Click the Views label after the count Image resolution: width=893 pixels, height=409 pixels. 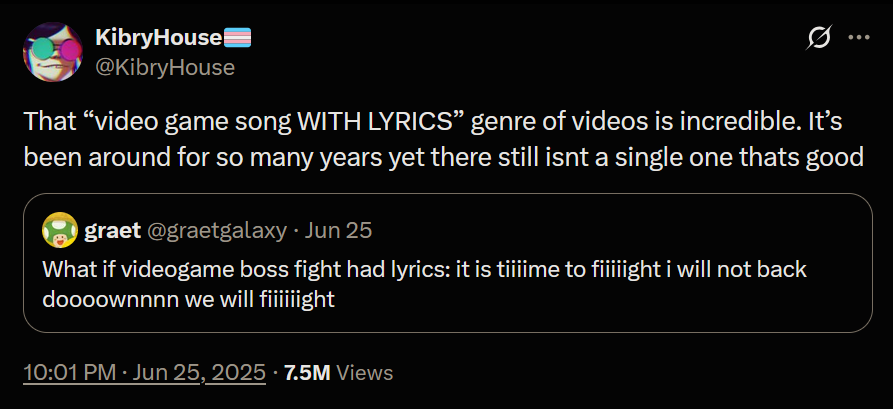(365, 373)
